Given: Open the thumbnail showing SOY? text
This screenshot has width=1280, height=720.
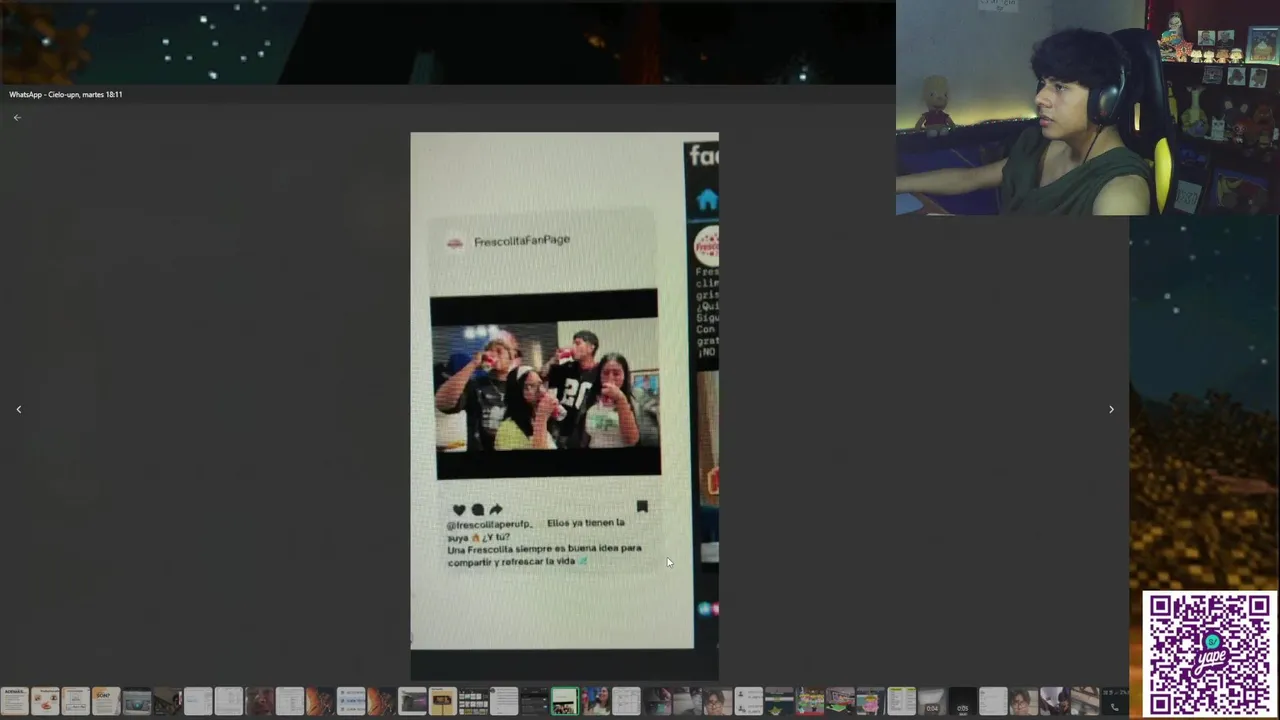Looking at the screenshot, I should click(106, 701).
